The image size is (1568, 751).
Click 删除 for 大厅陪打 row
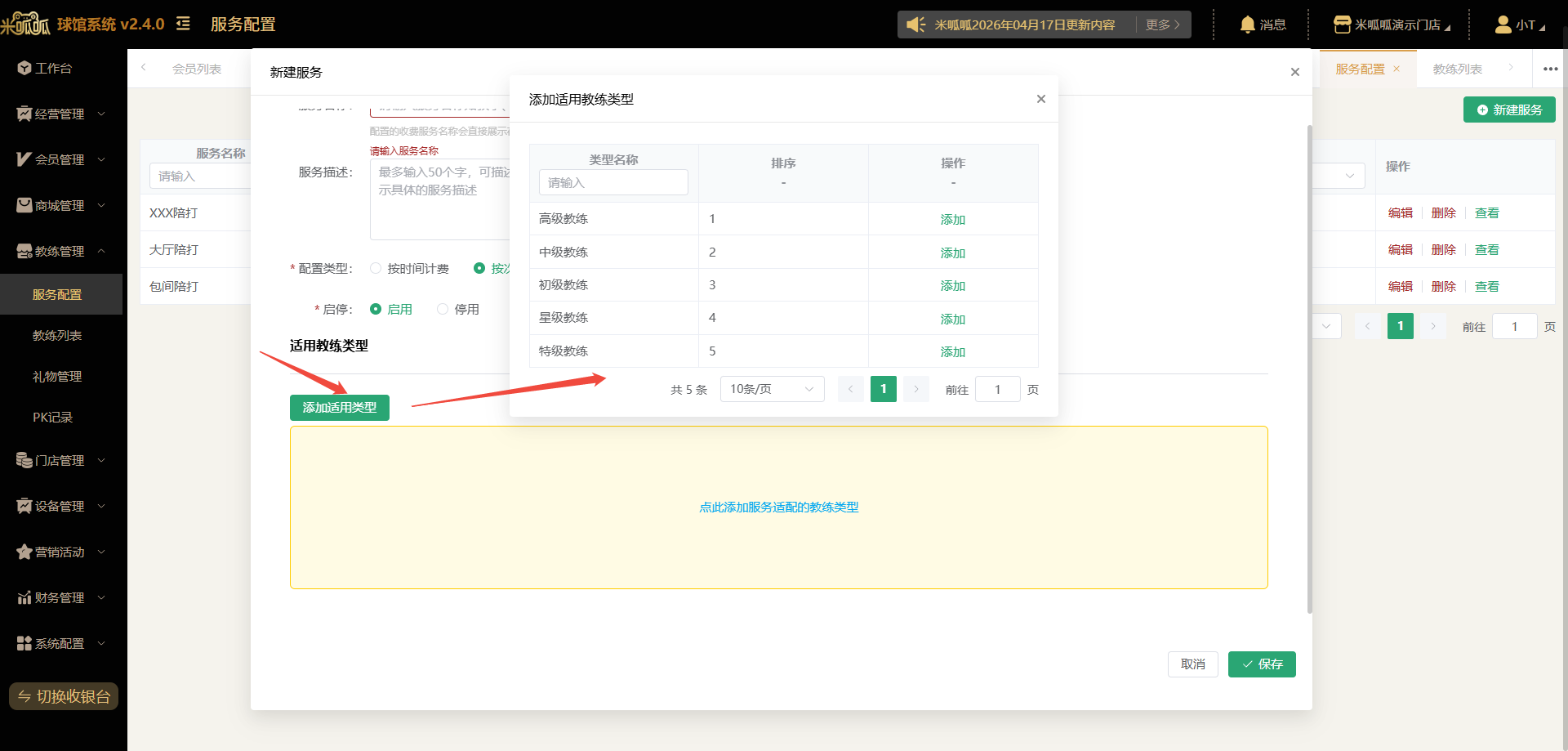click(1444, 249)
